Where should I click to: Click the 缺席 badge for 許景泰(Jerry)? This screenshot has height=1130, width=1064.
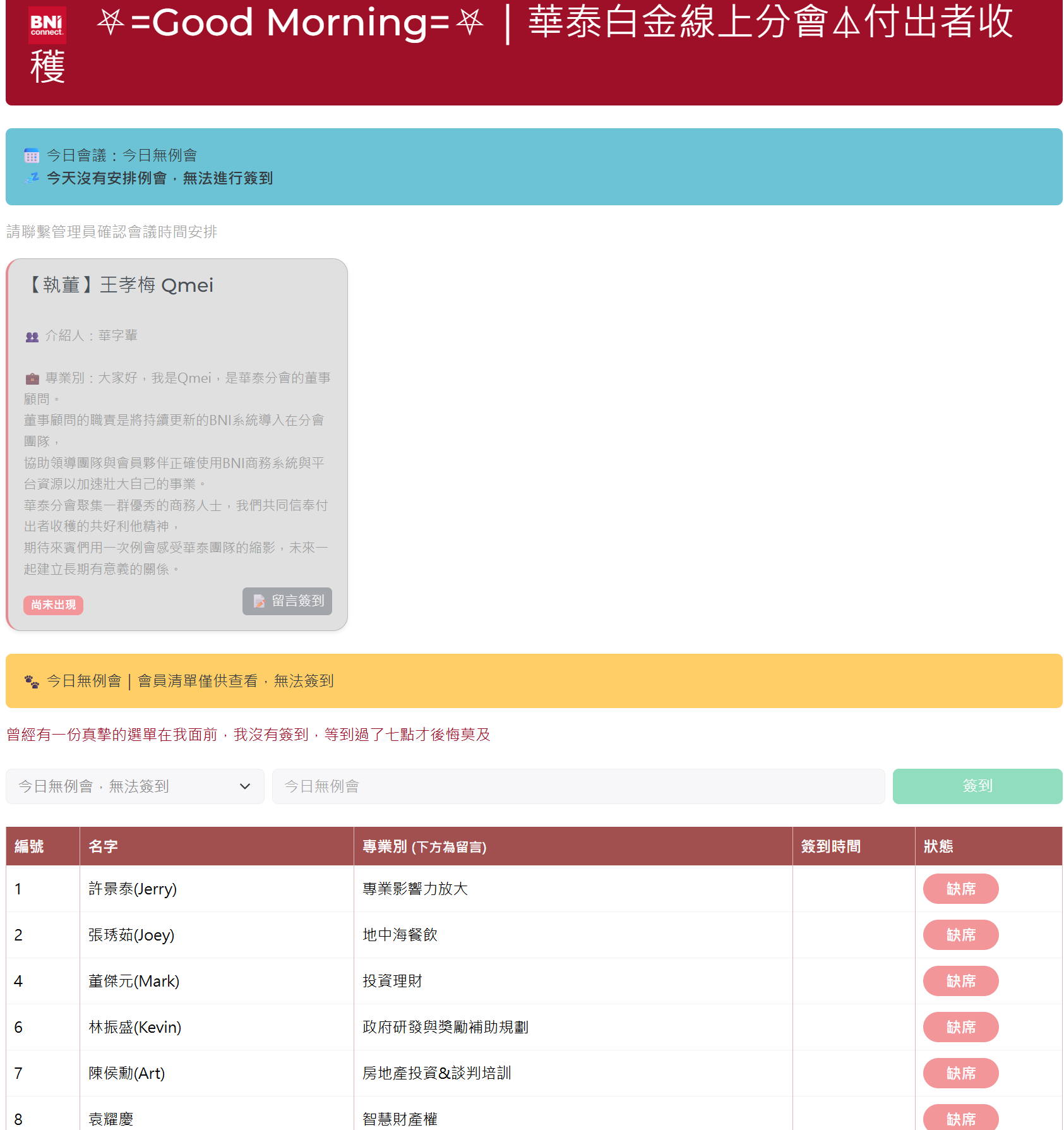pyautogui.click(x=961, y=889)
